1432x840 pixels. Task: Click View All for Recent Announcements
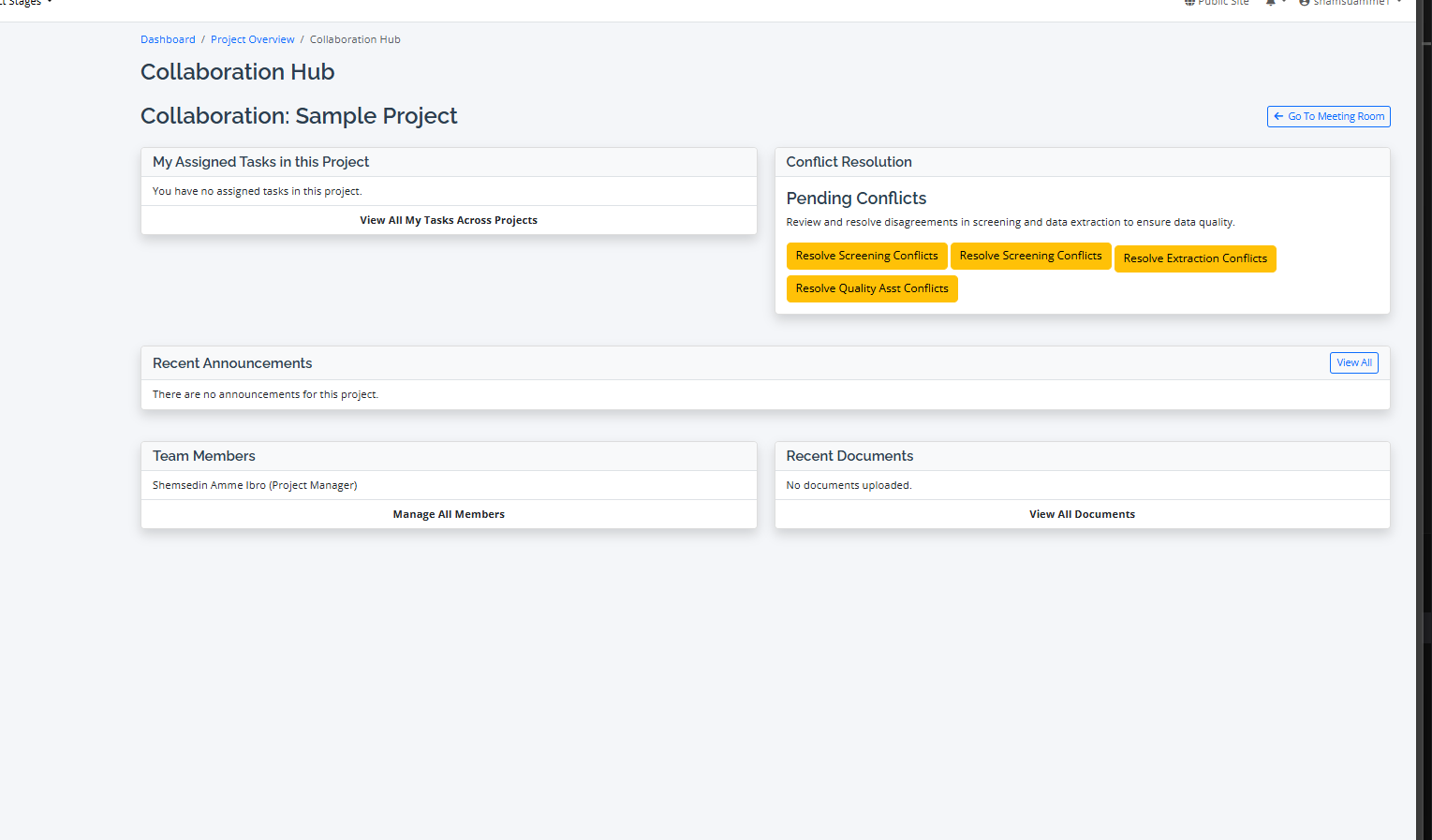(x=1353, y=362)
